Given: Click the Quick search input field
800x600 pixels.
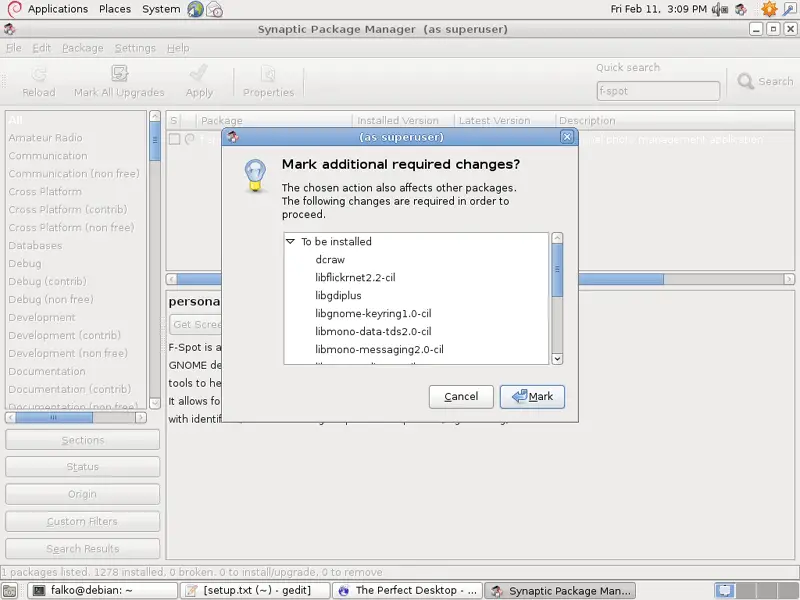Looking at the screenshot, I should point(658,91).
